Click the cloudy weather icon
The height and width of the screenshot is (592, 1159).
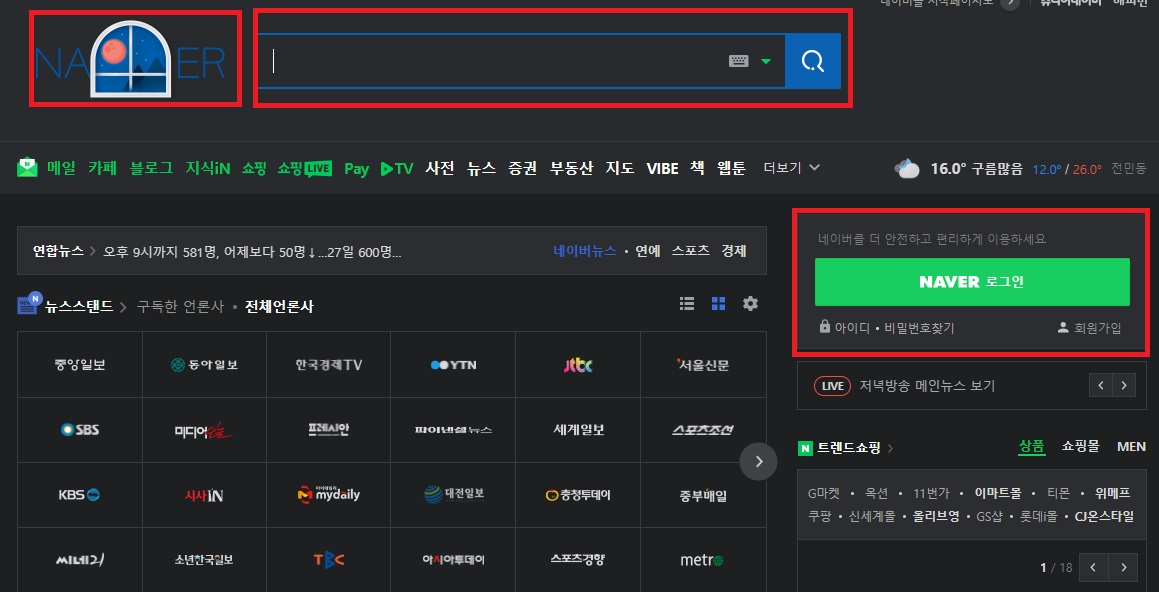click(x=907, y=169)
